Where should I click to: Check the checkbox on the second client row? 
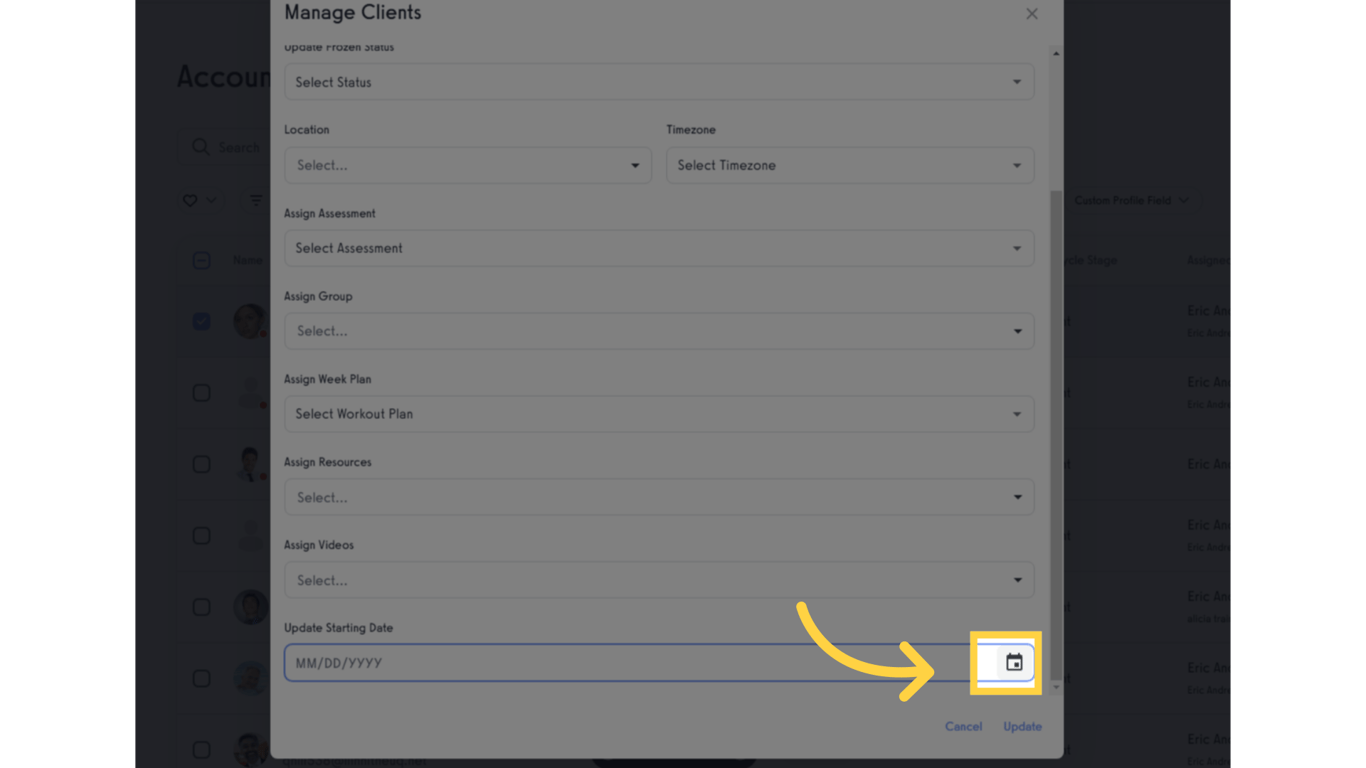201,392
